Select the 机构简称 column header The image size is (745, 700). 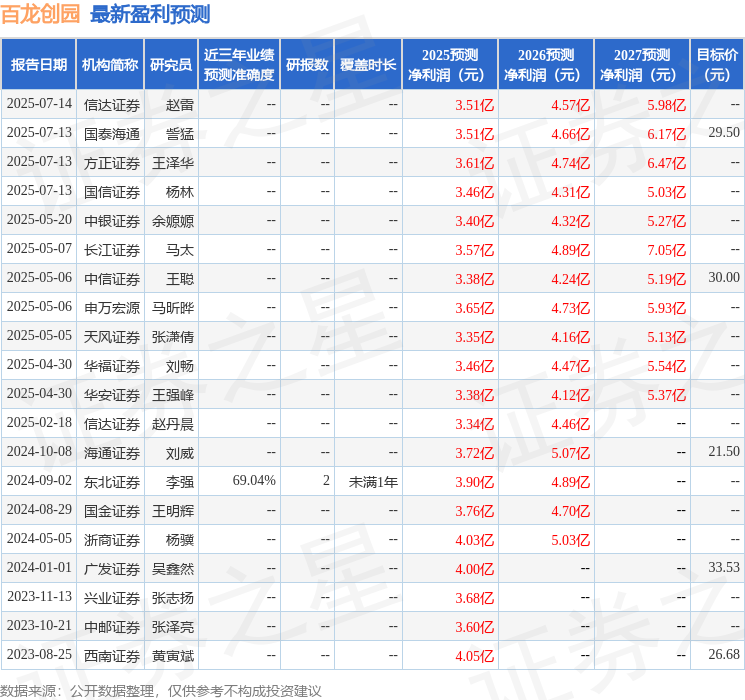pyautogui.click(x=110, y=65)
